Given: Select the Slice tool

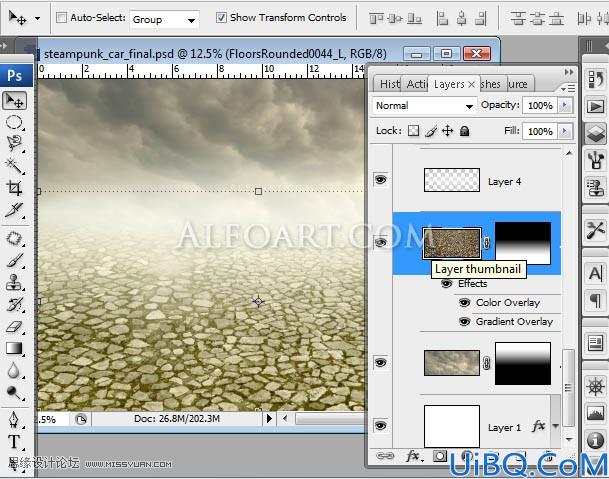Looking at the screenshot, I should point(14,210).
